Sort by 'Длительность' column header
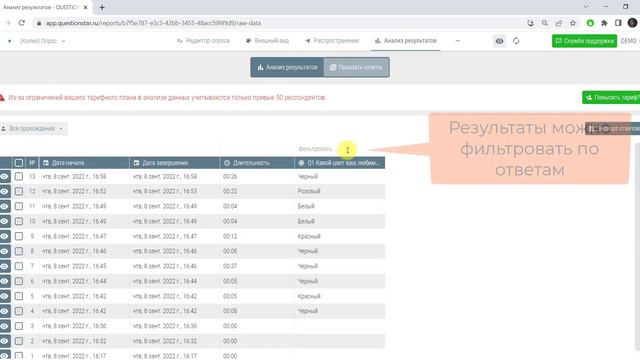This screenshot has height=360, width=640. 257,163
